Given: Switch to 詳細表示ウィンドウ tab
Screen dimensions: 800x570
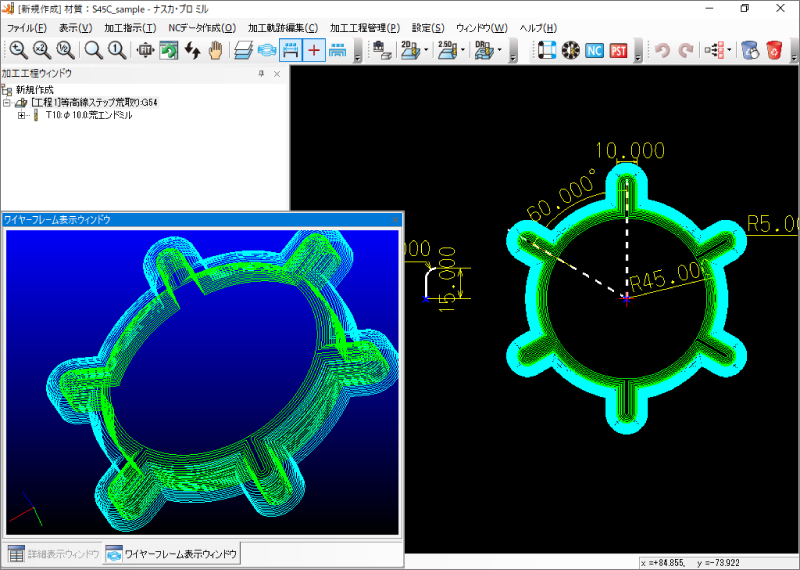Looking at the screenshot, I should pos(54,554).
